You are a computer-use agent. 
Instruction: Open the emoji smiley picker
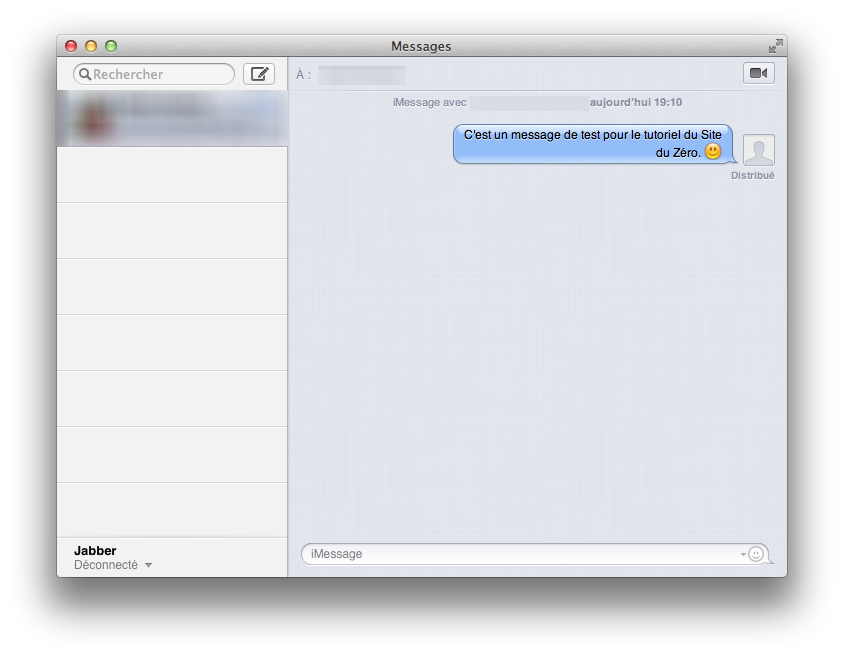coord(758,553)
